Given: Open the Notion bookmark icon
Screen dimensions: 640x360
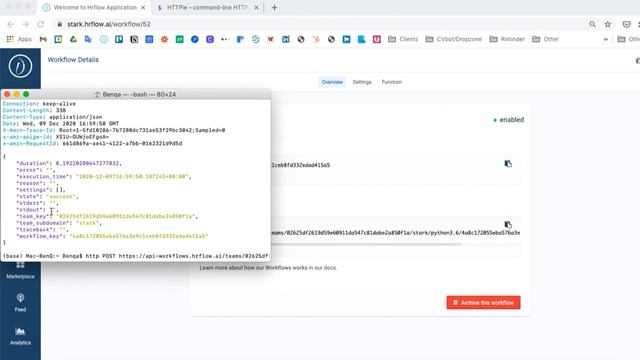Looking at the screenshot, I should click(x=134, y=39).
